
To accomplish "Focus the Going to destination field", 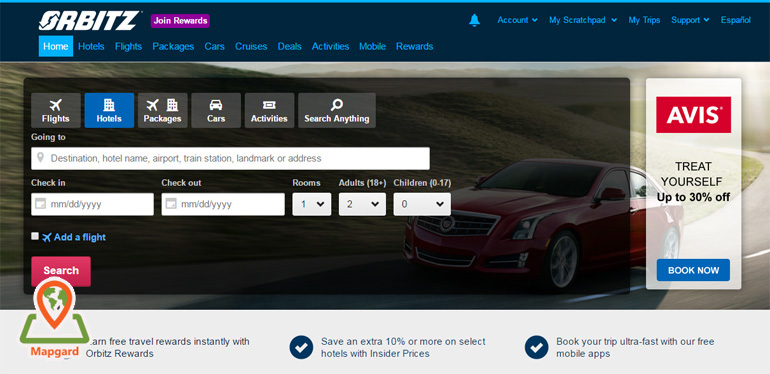I will pyautogui.click(x=230, y=159).
